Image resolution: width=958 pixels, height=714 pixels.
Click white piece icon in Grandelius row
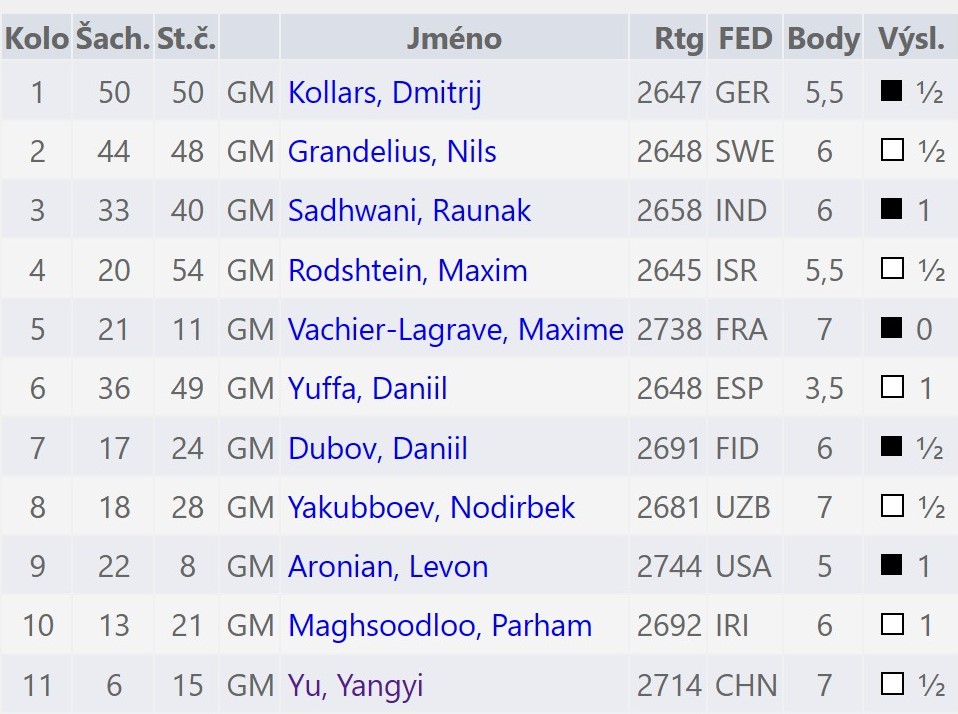coord(891,151)
